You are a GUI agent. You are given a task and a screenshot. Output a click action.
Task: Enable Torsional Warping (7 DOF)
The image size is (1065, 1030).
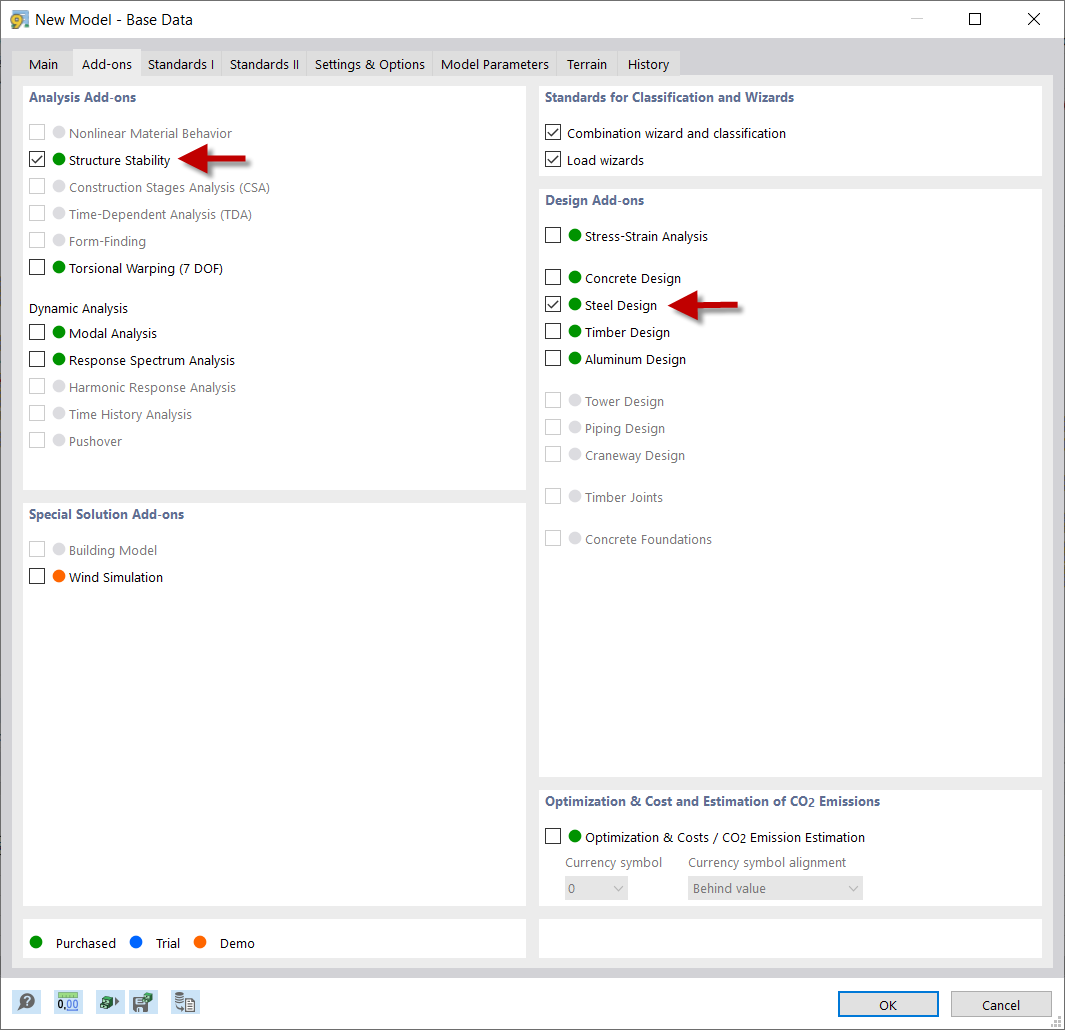(37, 267)
